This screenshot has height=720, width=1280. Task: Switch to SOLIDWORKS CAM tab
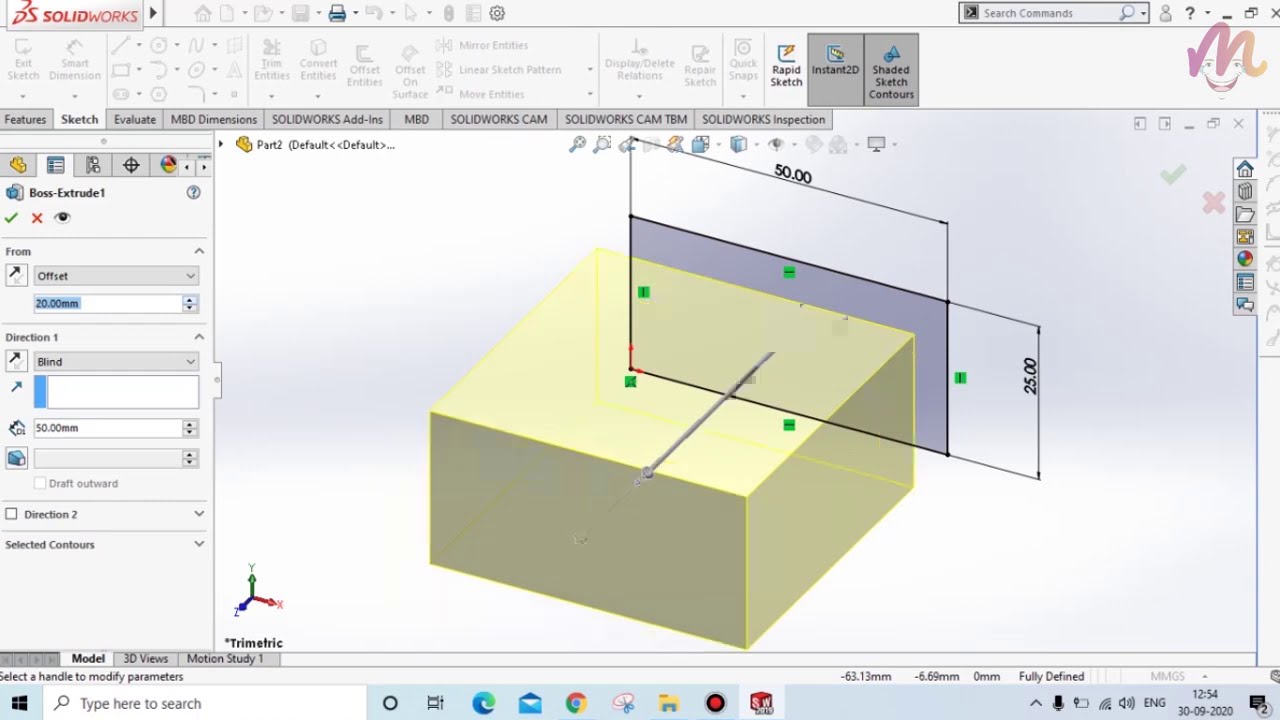click(498, 119)
